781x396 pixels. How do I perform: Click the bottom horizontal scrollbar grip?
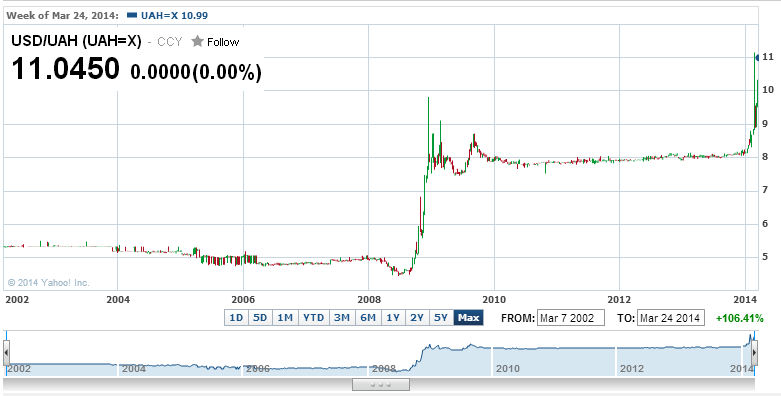point(381,385)
